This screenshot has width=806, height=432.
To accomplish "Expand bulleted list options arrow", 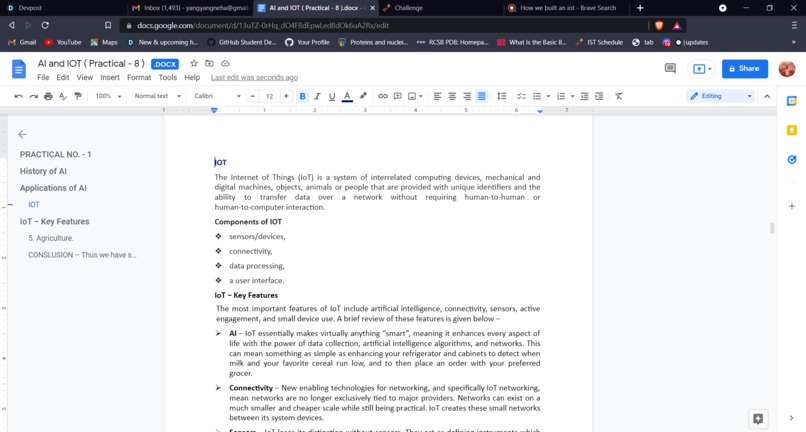I will tap(548, 96).
